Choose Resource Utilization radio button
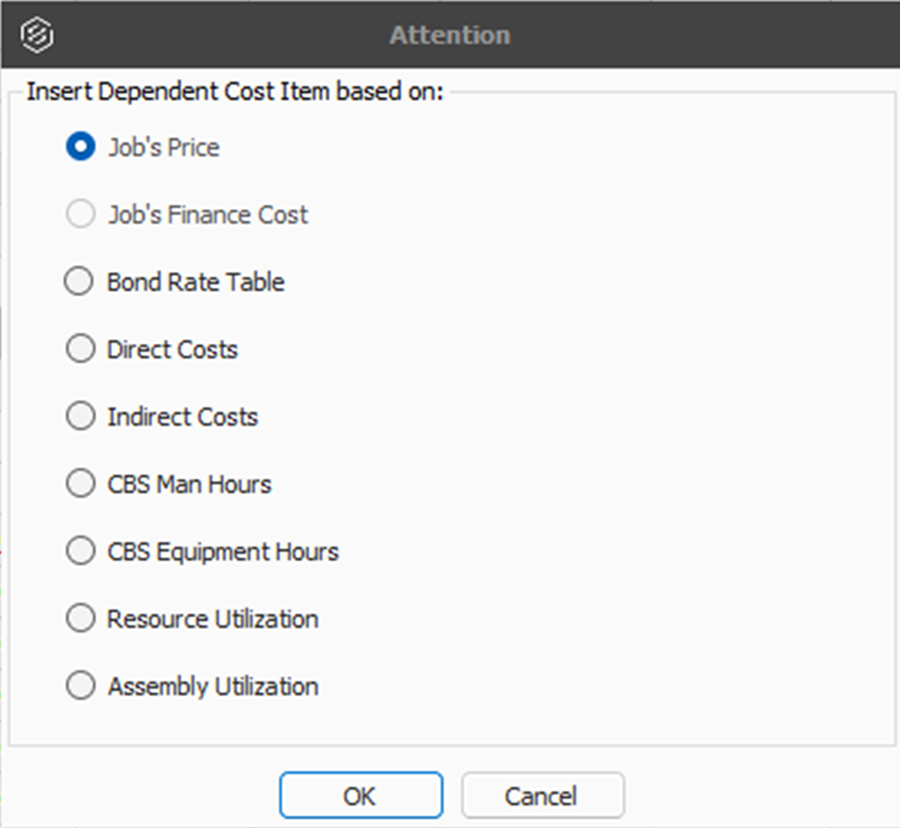Viewport: 900px width, 828px height. 80,619
